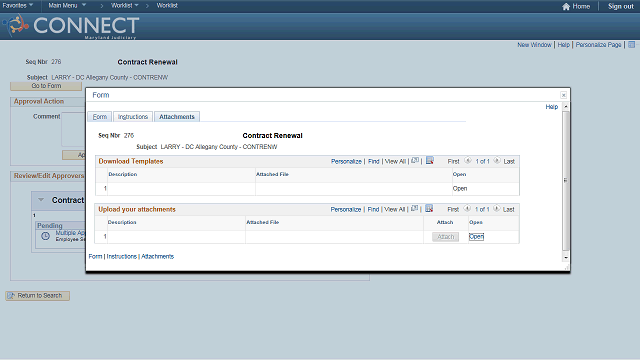
Task: Zoom Download Templates grid popup icon
Action: tap(415, 161)
